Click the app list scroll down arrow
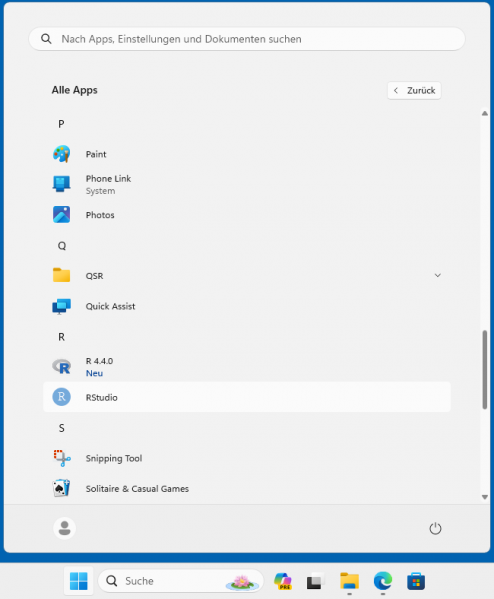This screenshot has width=494, height=599. (484, 497)
